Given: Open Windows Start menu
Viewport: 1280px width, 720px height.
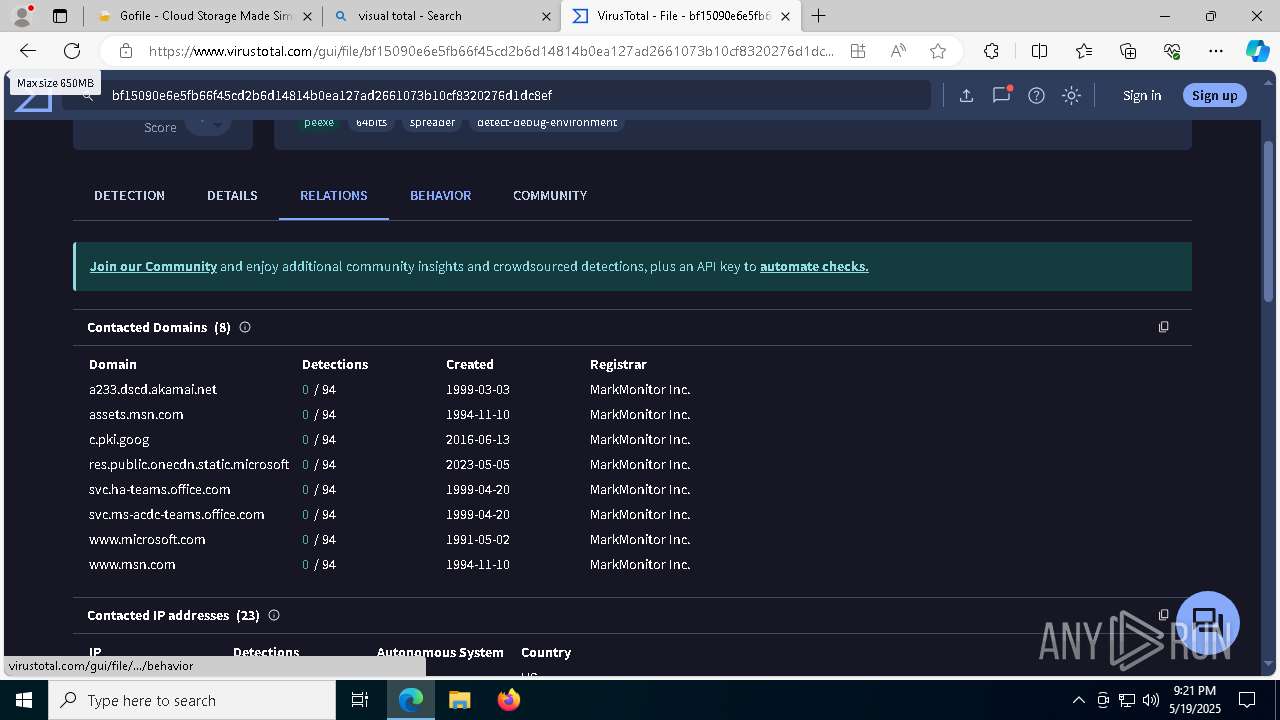Looking at the screenshot, I should coord(23,700).
